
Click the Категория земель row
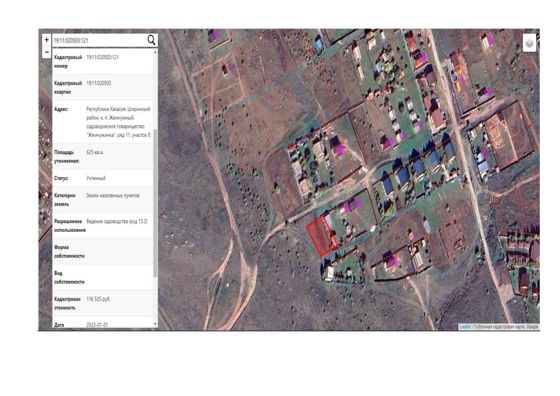tap(103, 200)
